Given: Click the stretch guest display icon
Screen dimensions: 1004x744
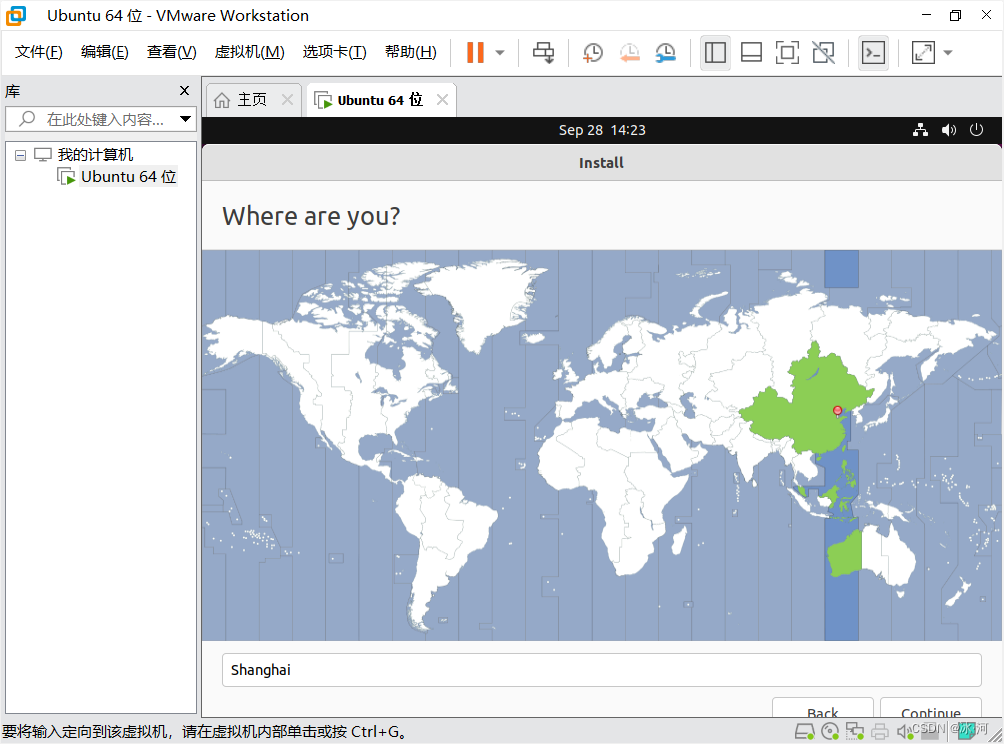Looking at the screenshot, I should tap(923, 53).
